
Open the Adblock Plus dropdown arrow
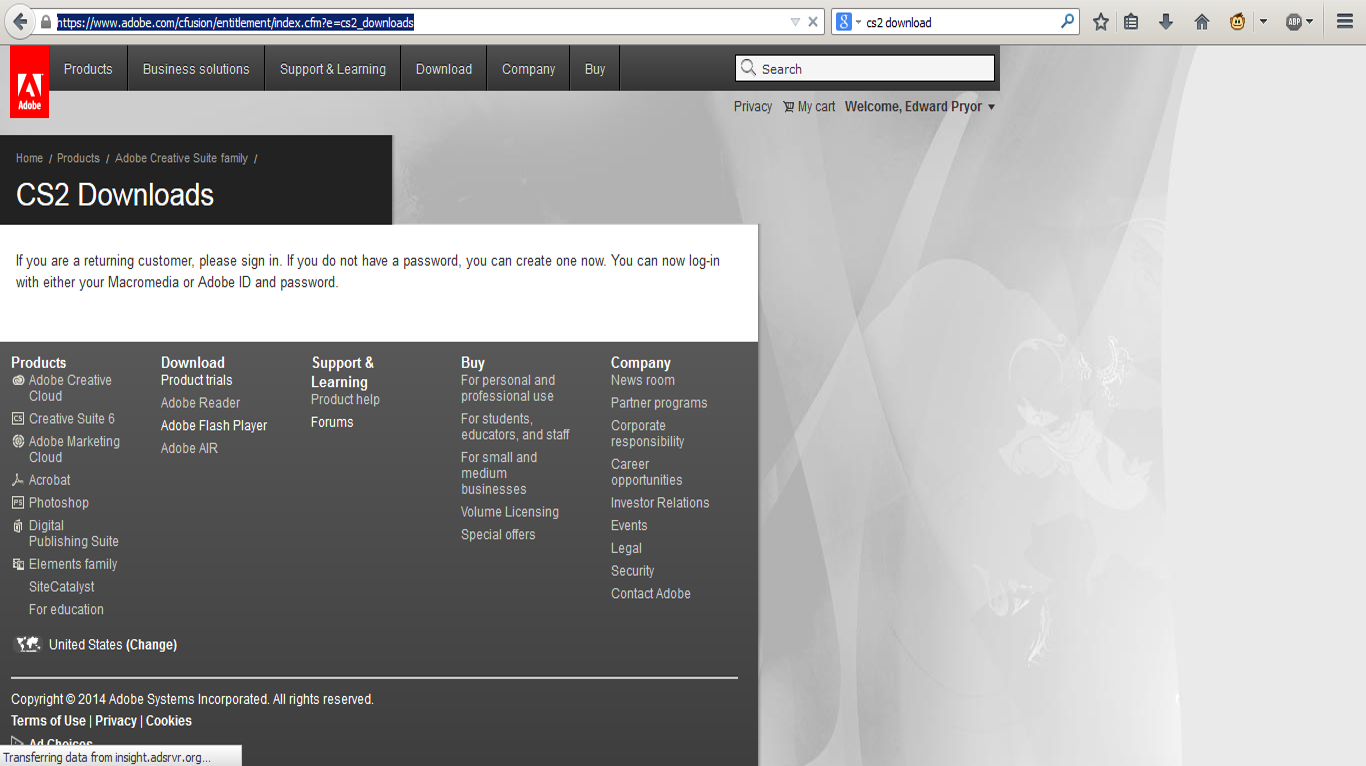1310,22
